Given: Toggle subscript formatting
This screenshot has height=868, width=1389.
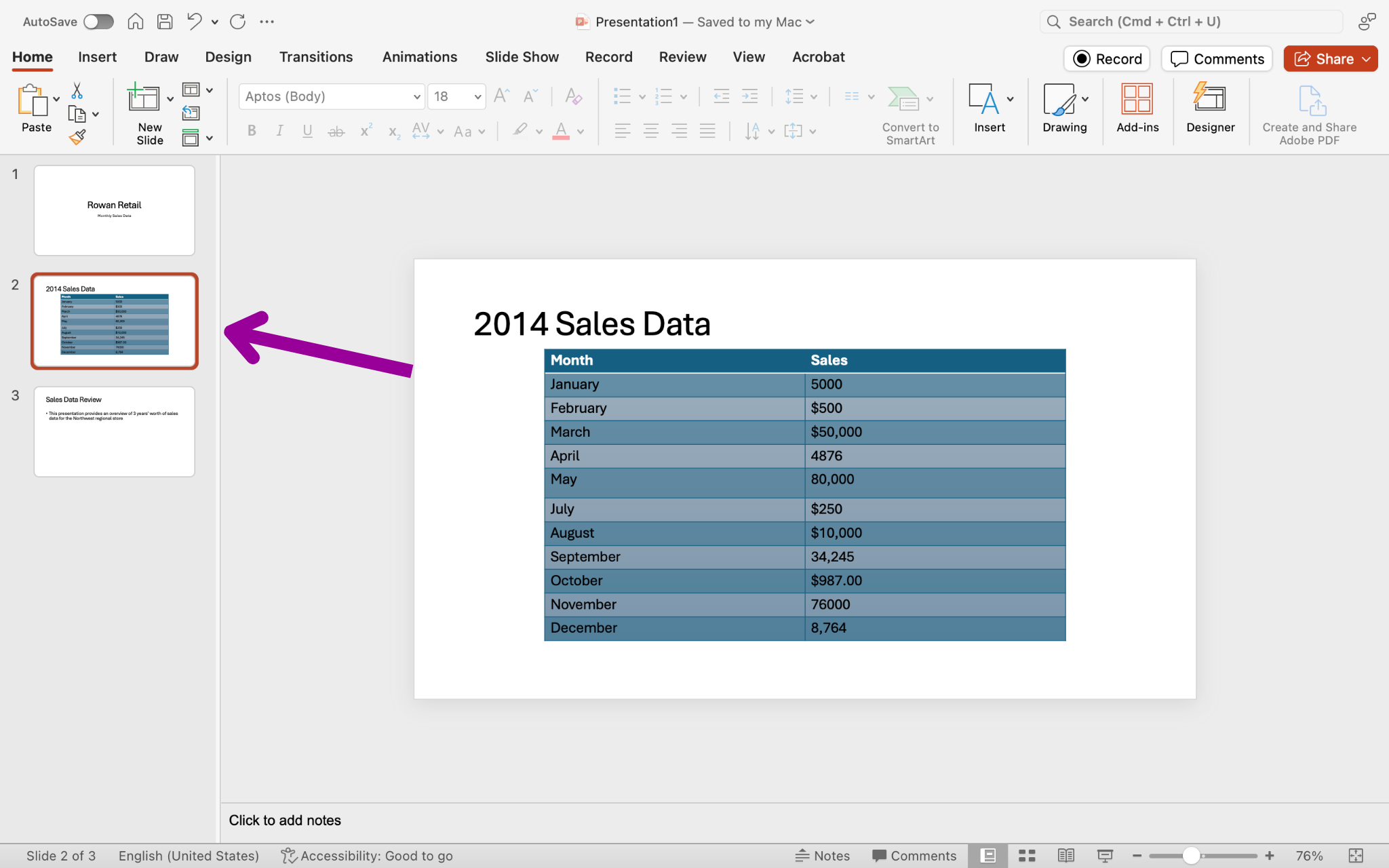Looking at the screenshot, I should coord(394,132).
